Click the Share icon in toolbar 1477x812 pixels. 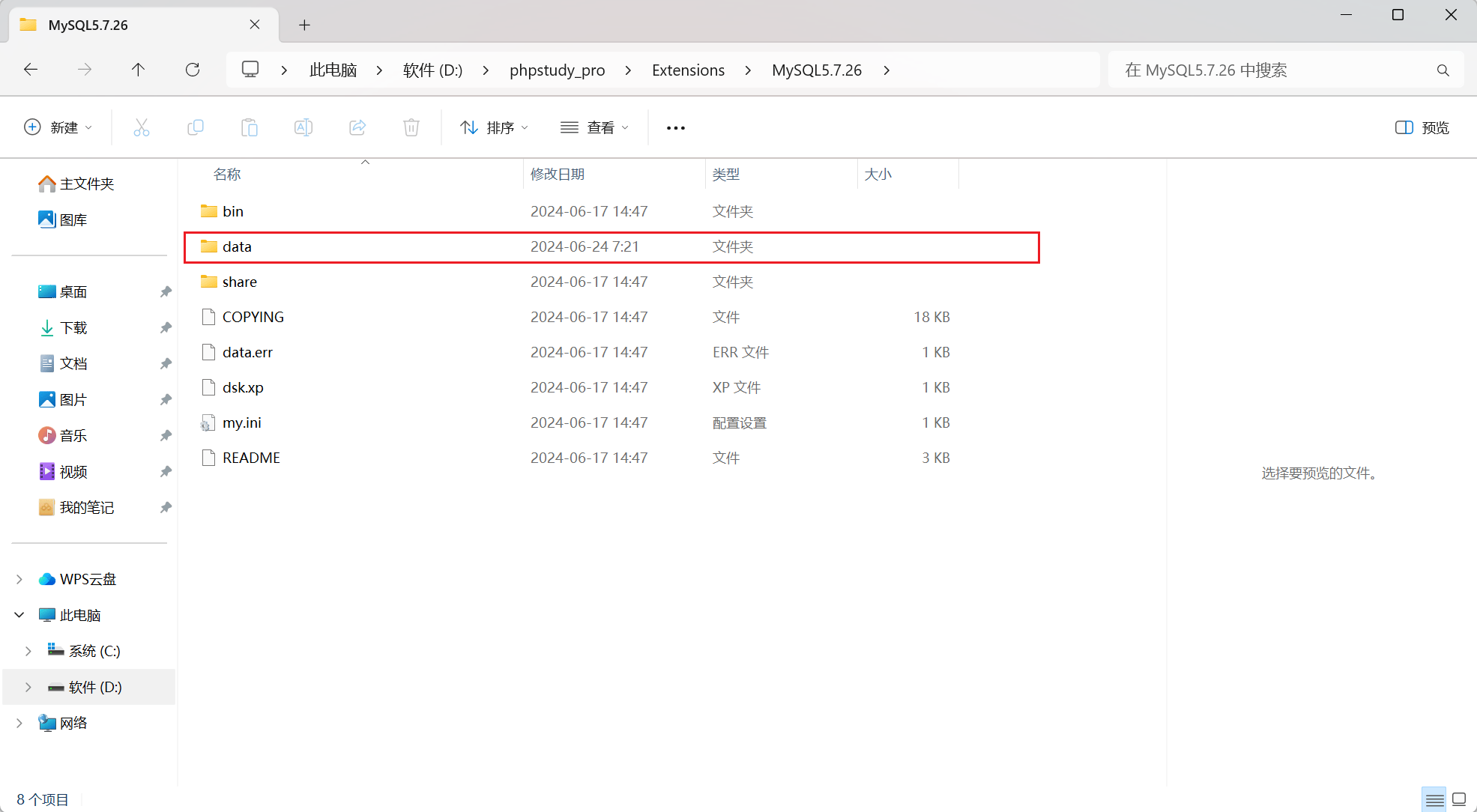click(x=357, y=127)
